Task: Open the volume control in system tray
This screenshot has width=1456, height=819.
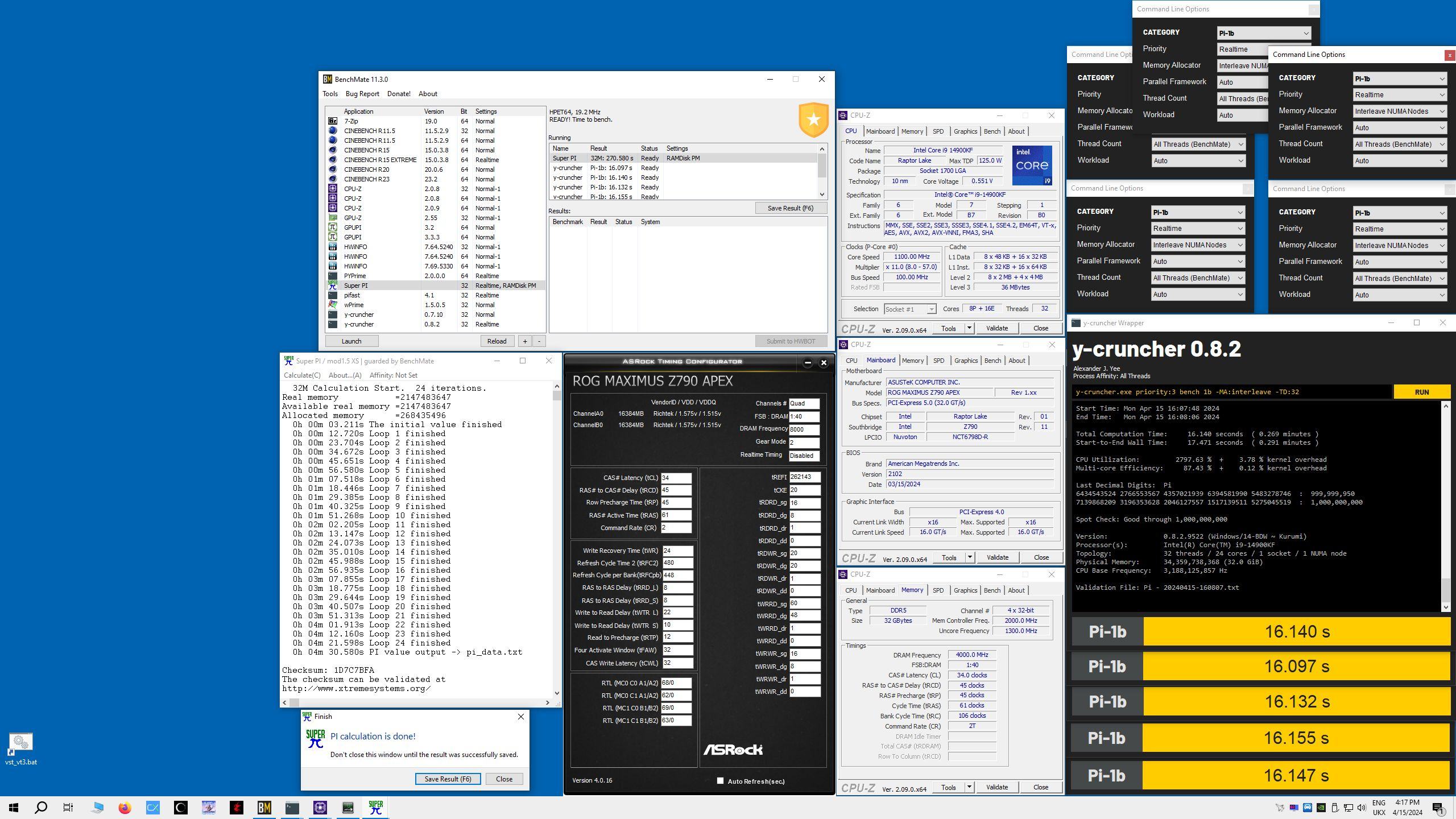Action: point(1362,808)
